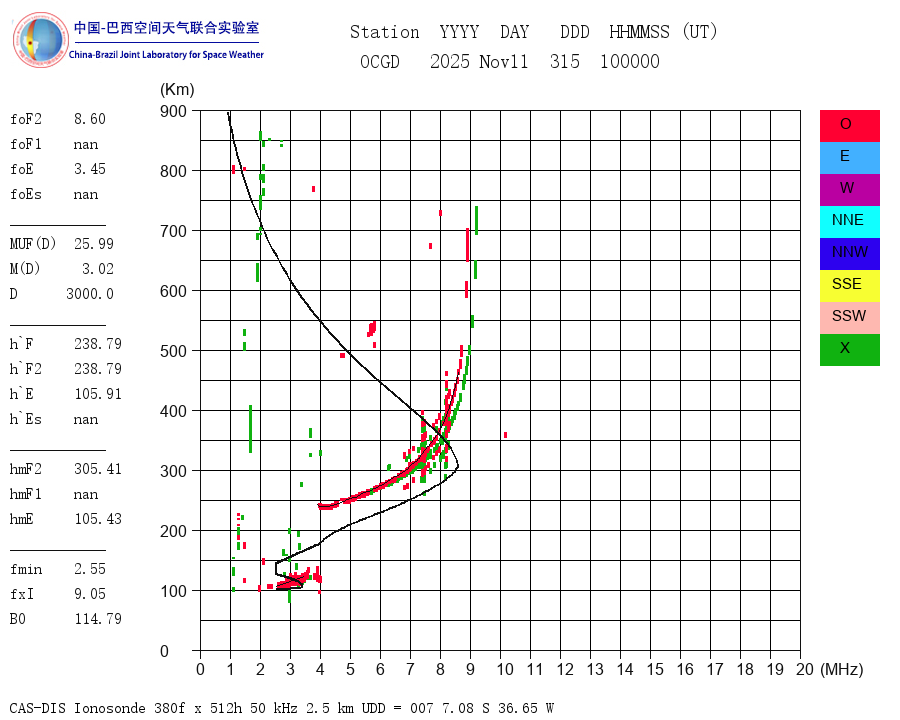Click the foE value 3.45

click(x=90, y=169)
